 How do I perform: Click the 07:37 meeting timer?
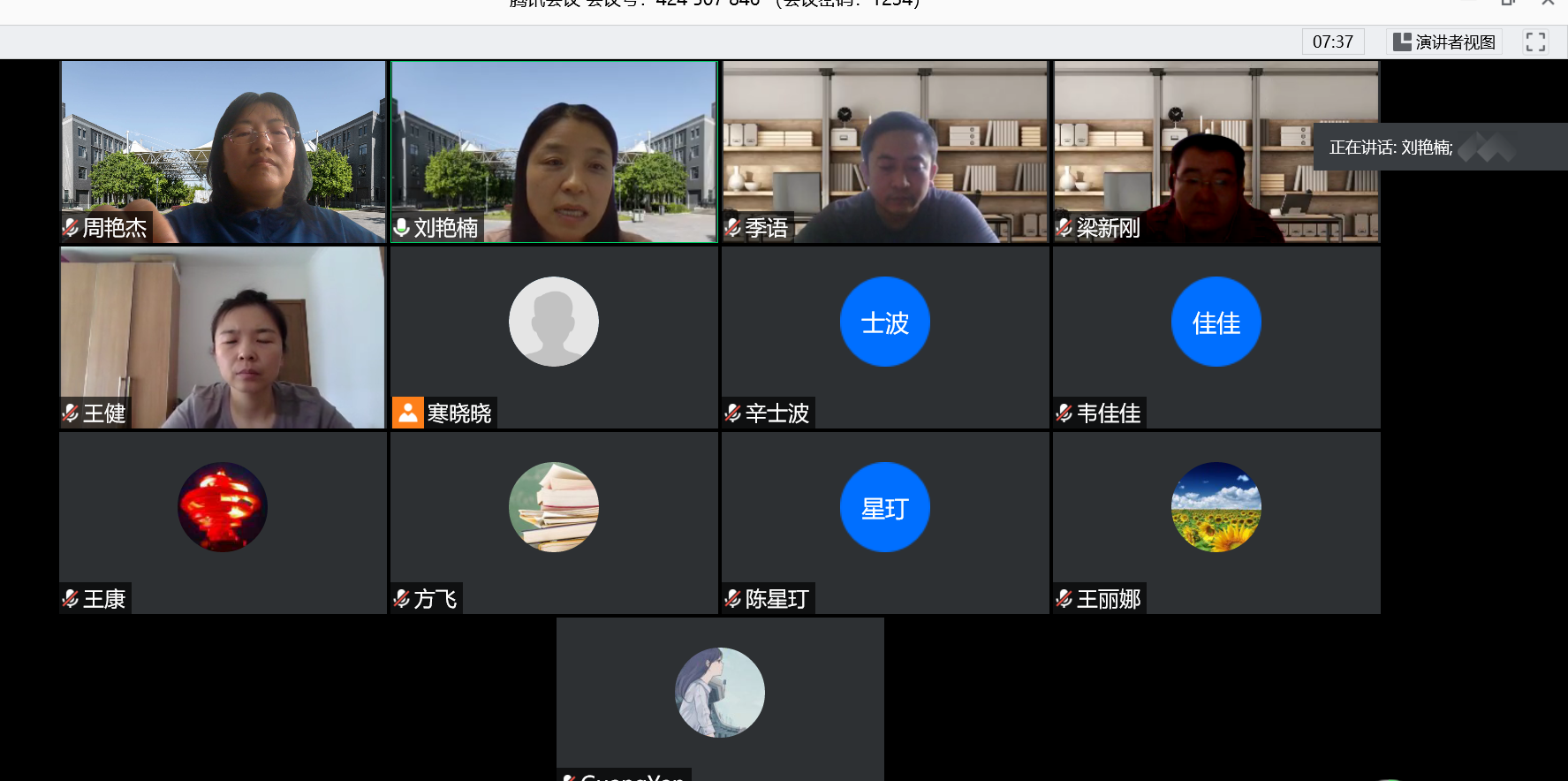tap(1332, 42)
